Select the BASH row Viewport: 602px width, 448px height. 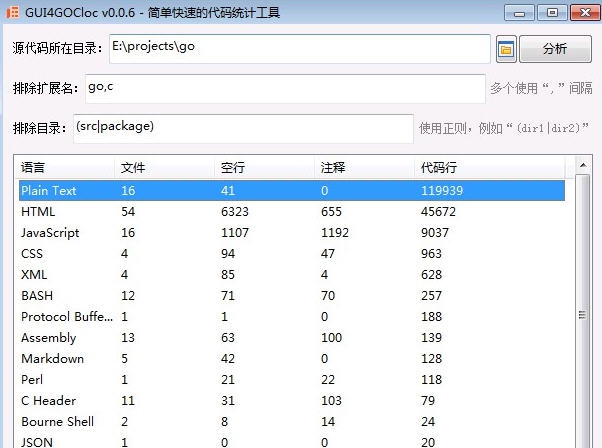point(292,296)
